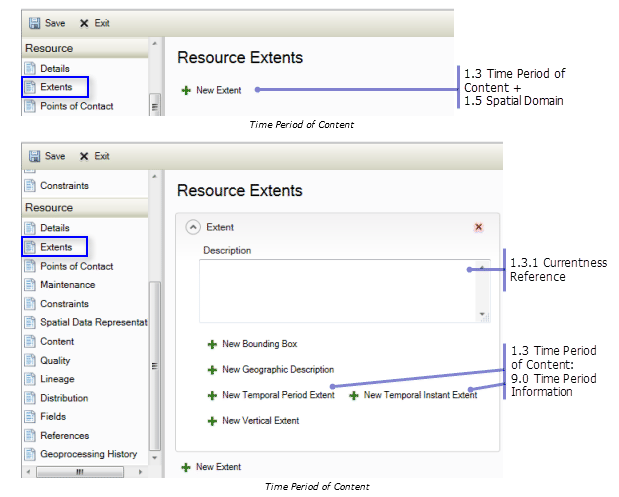Screen dimensions: 619x497
Task: Click lower sidebar vertical scrollbar thumb
Action: tap(155, 366)
